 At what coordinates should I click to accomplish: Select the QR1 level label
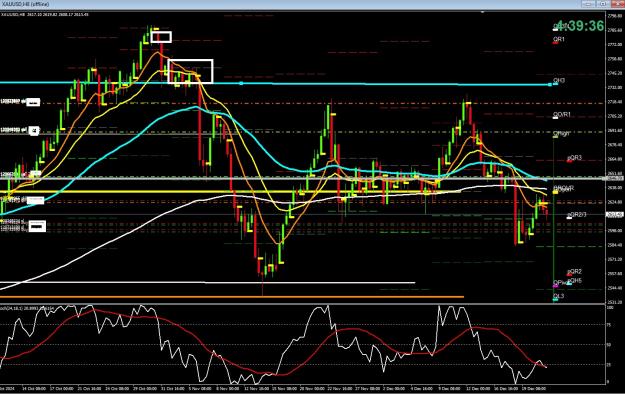point(559,39)
